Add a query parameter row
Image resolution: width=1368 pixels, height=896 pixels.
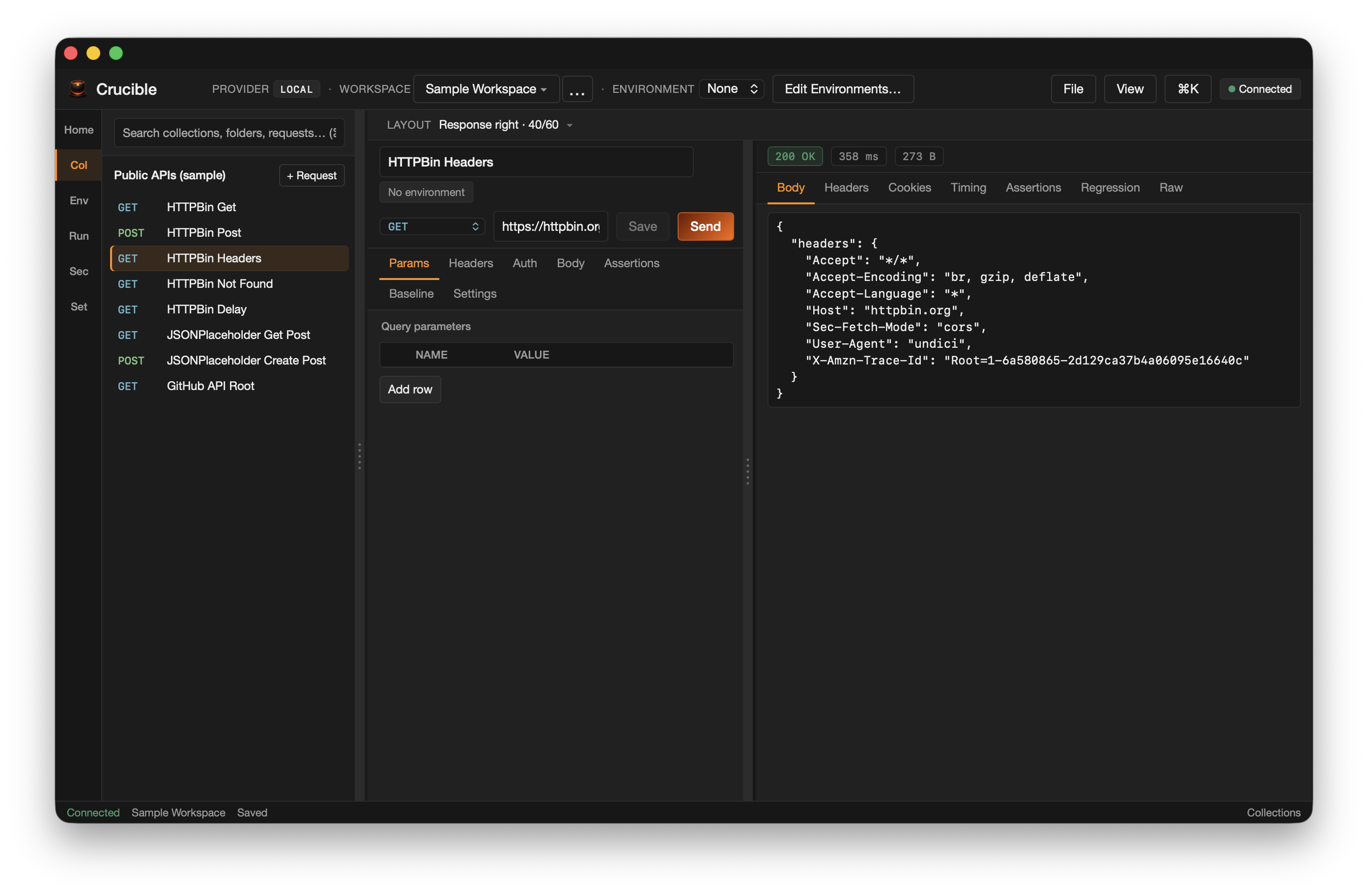click(410, 390)
